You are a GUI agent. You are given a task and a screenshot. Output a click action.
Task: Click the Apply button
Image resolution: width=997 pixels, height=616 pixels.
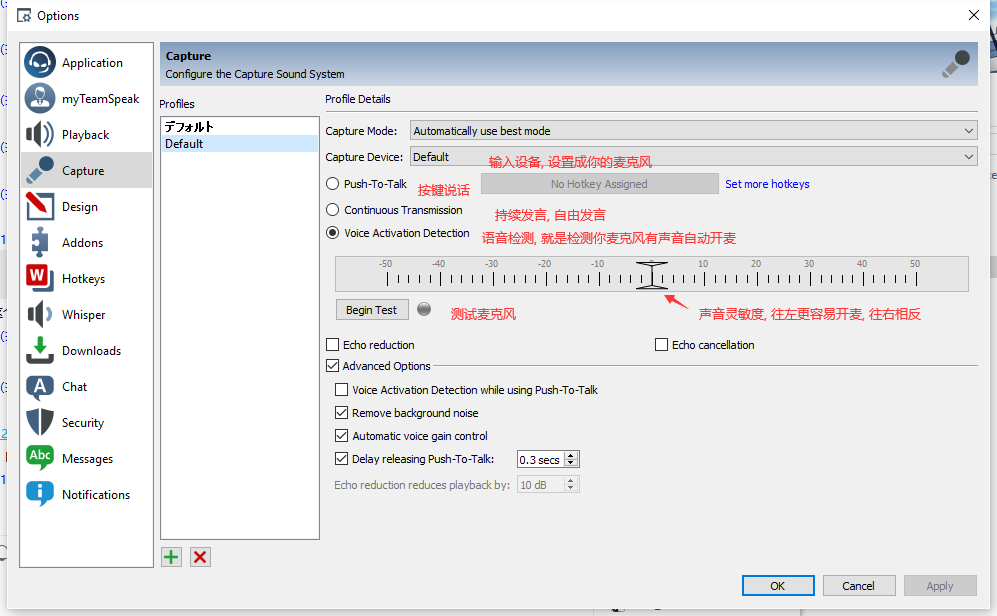[x=940, y=585]
